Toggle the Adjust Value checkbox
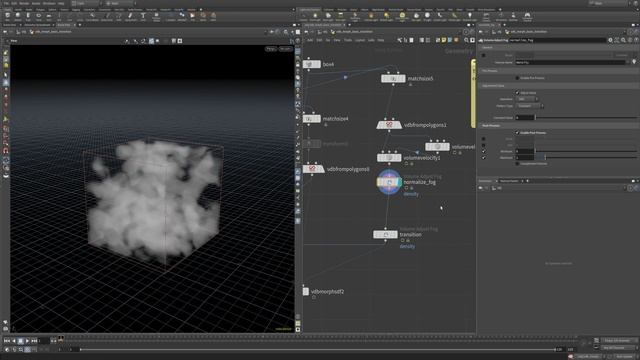The image size is (640, 360). (517, 93)
